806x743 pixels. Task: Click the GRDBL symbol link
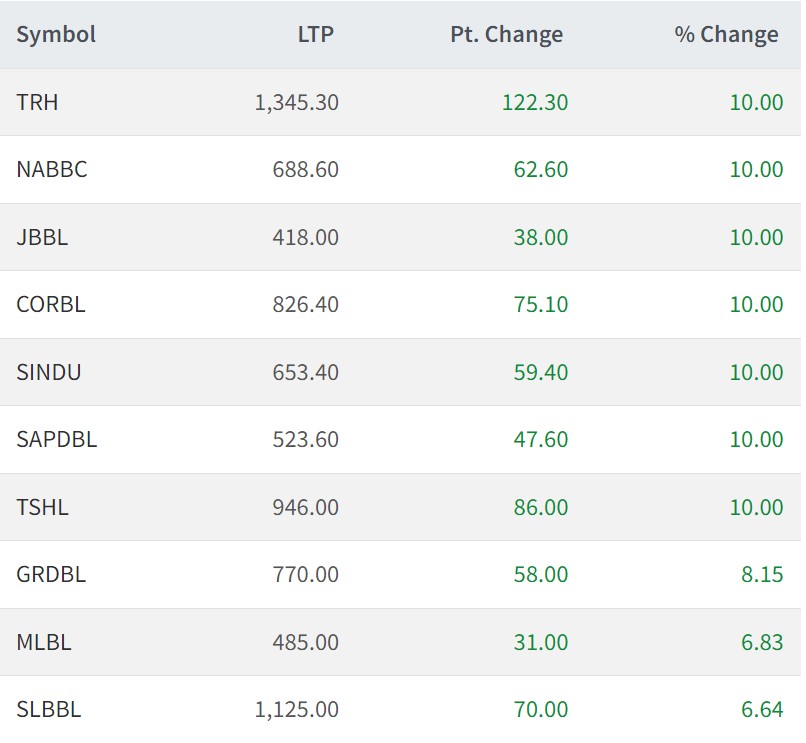click(x=51, y=575)
